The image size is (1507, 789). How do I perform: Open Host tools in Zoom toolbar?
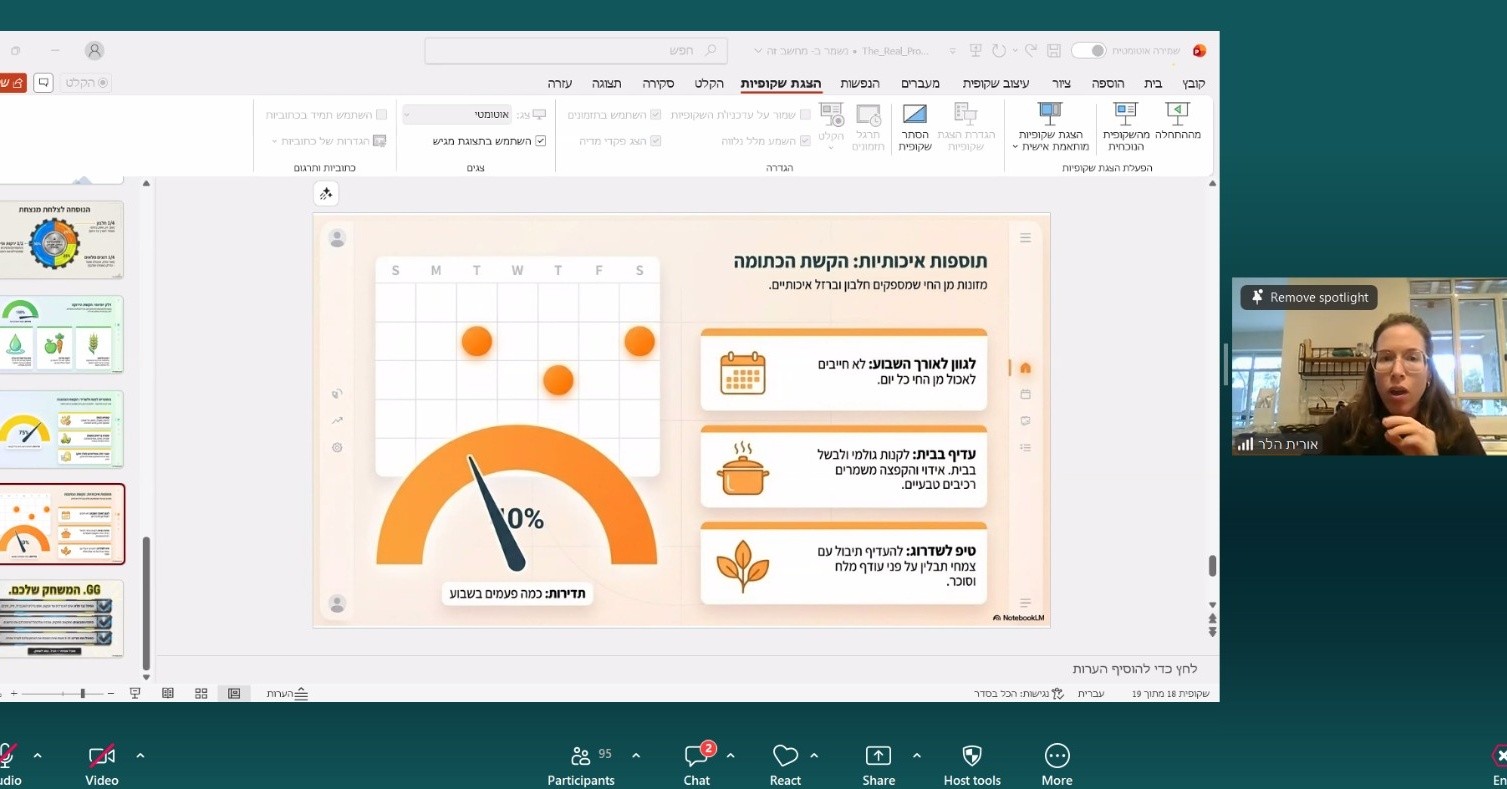[971, 765]
